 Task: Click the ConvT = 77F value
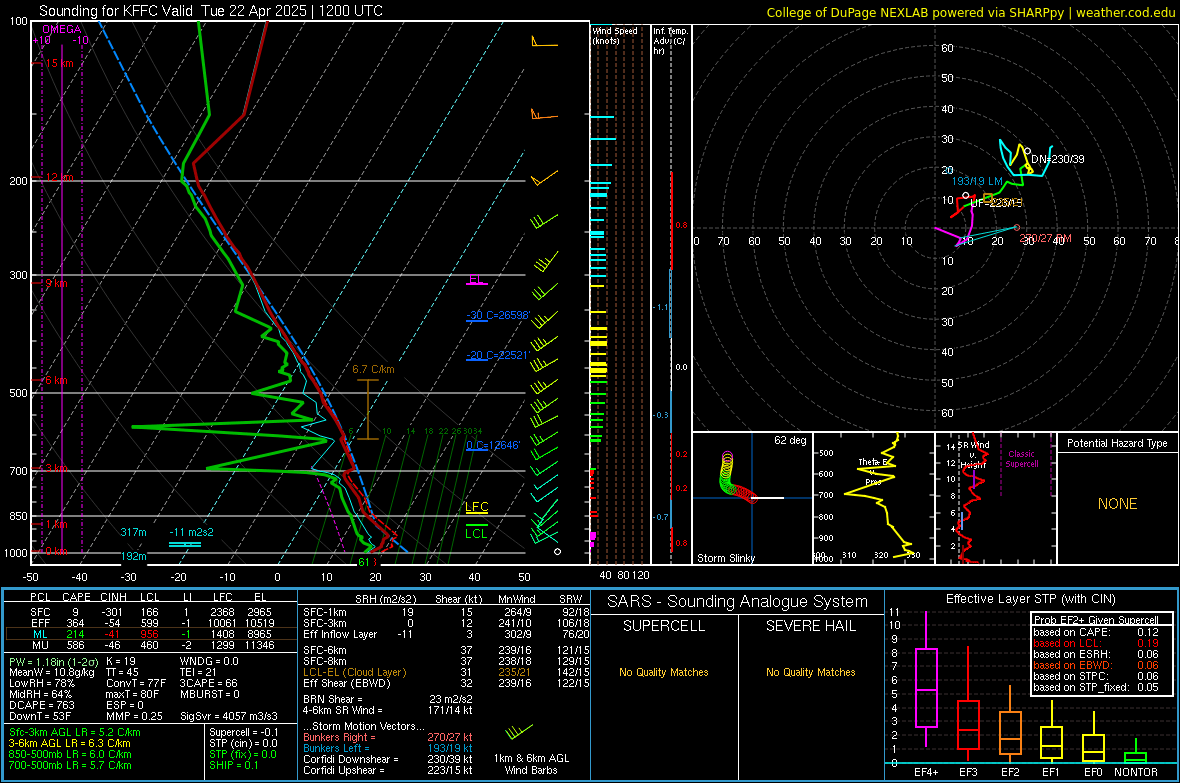pyautogui.click(x=135, y=684)
